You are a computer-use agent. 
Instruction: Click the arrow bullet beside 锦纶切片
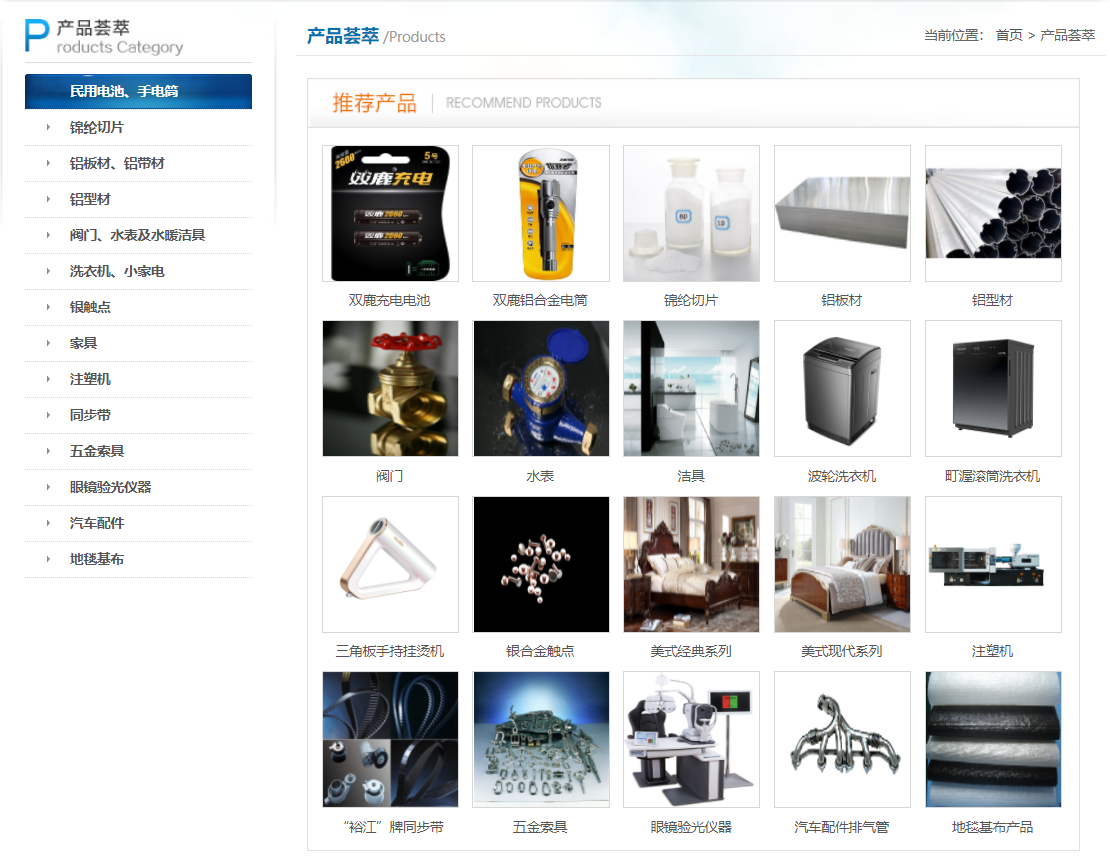[x=48, y=127]
